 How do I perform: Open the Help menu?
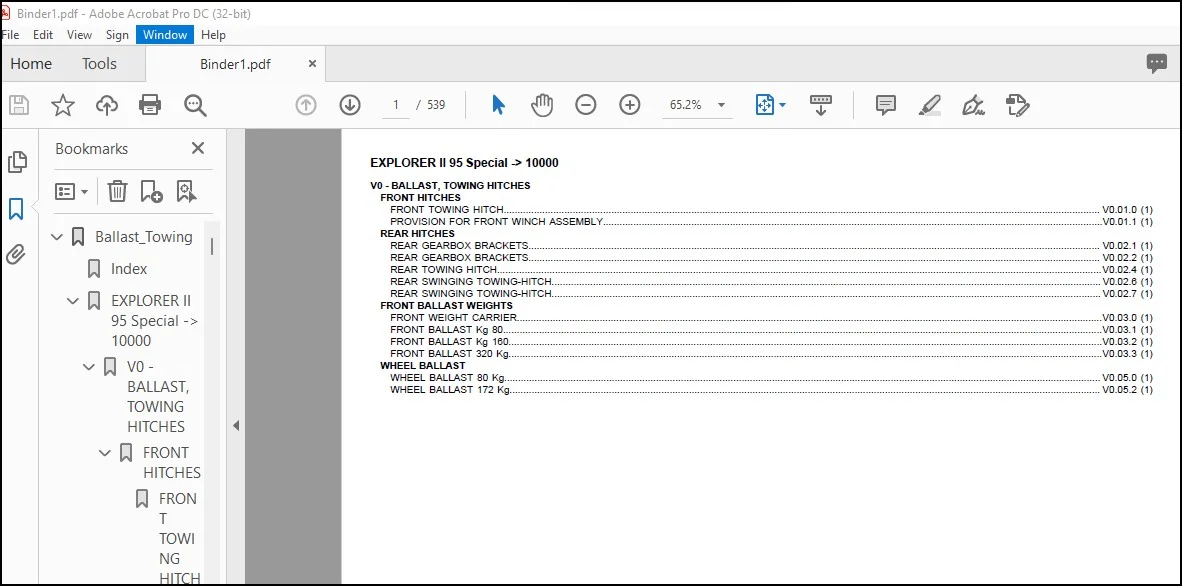click(x=213, y=35)
